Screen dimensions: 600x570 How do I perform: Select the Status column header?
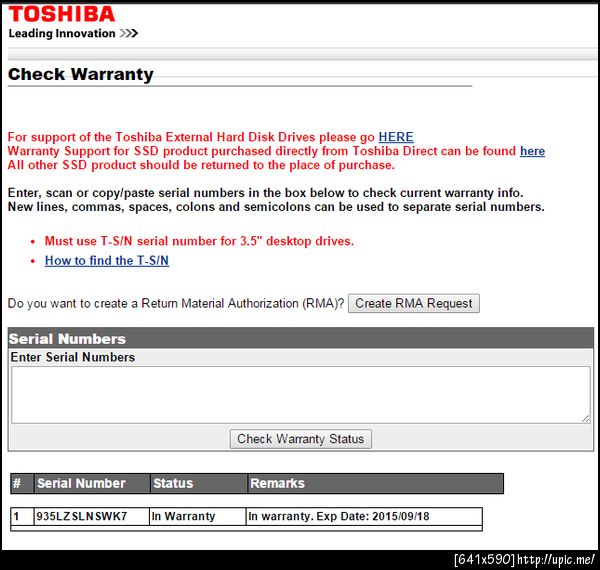click(x=199, y=484)
